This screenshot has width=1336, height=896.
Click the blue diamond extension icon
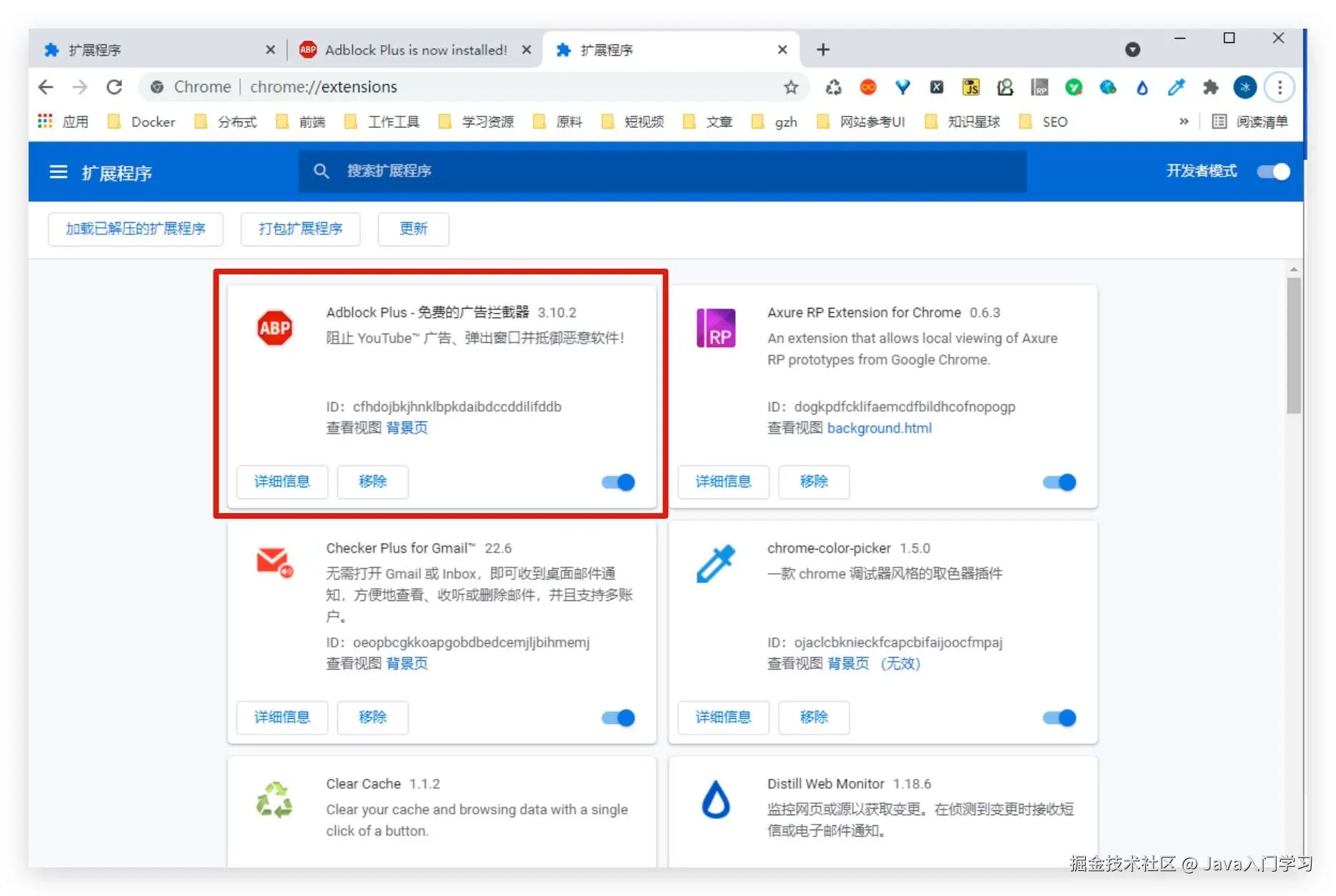[x=902, y=87]
